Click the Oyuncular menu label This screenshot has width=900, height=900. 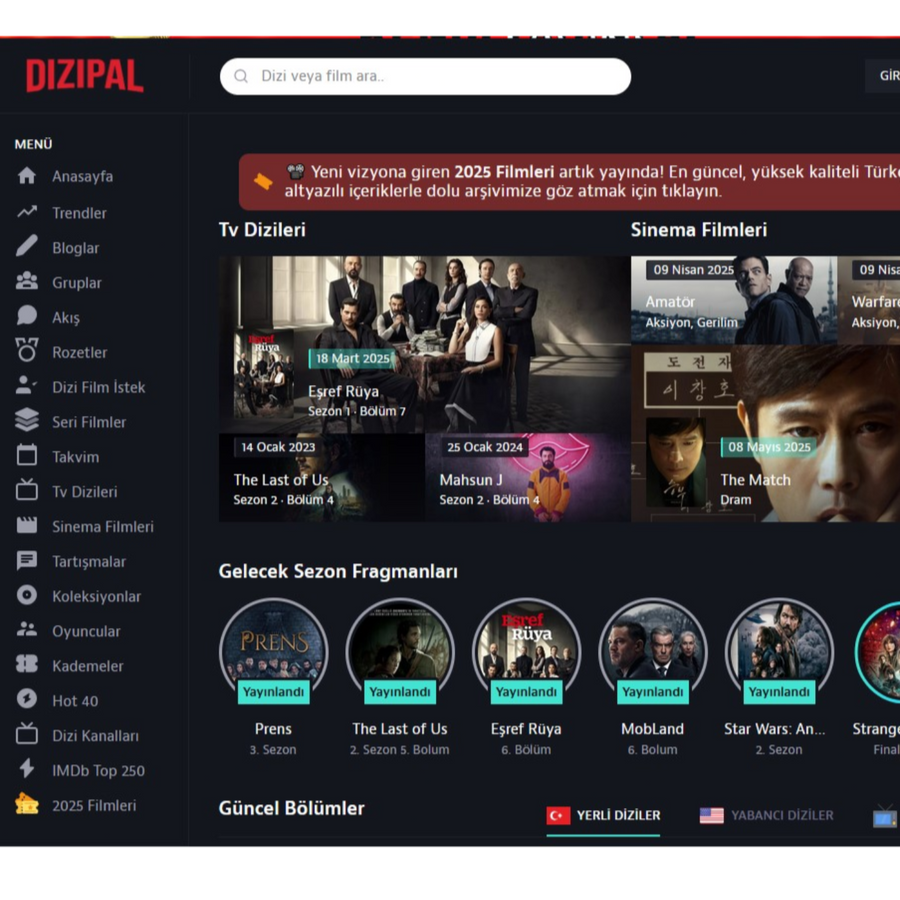pyautogui.click(x=86, y=631)
